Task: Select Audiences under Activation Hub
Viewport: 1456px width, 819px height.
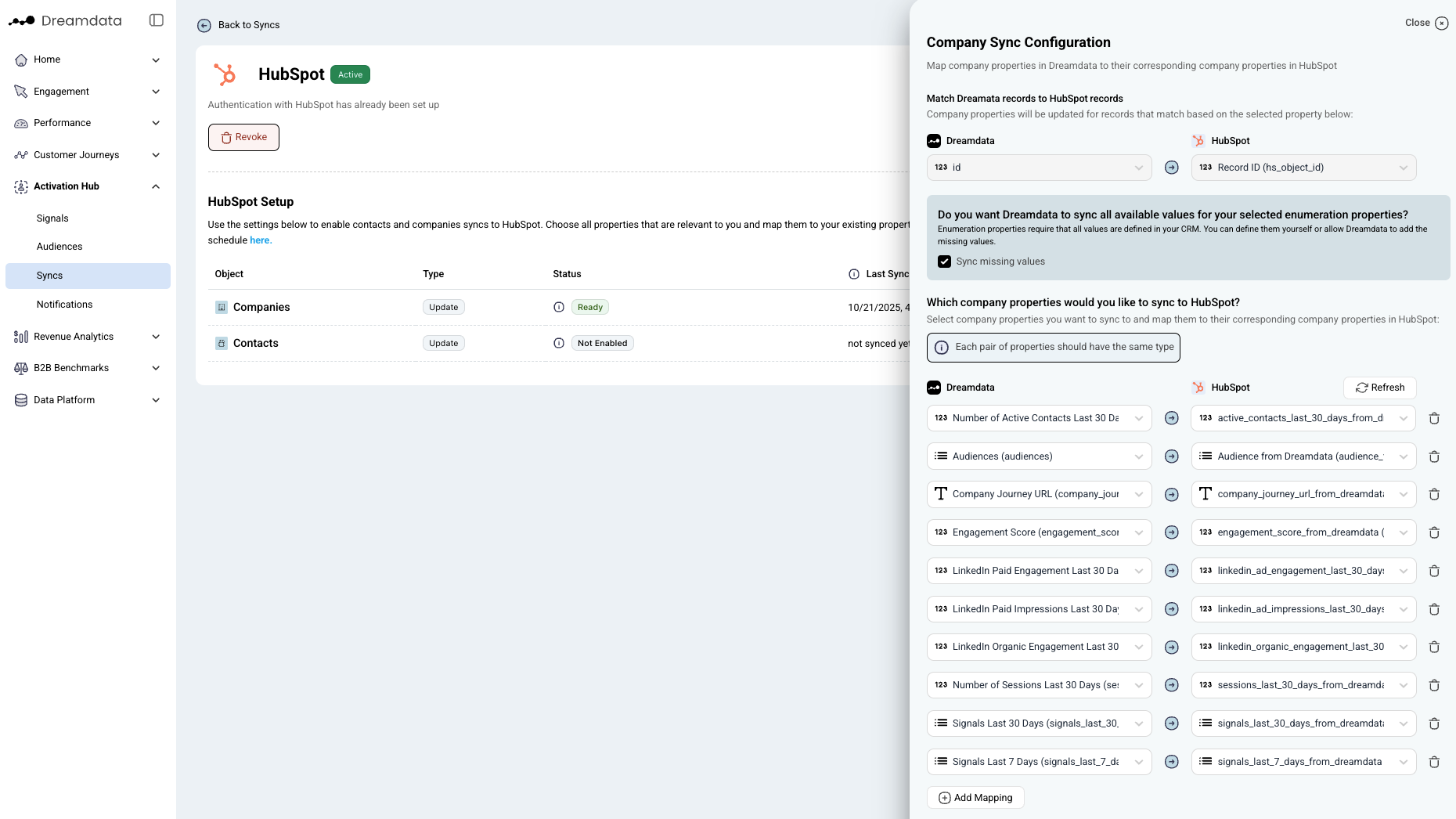Action: click(59, 246)
